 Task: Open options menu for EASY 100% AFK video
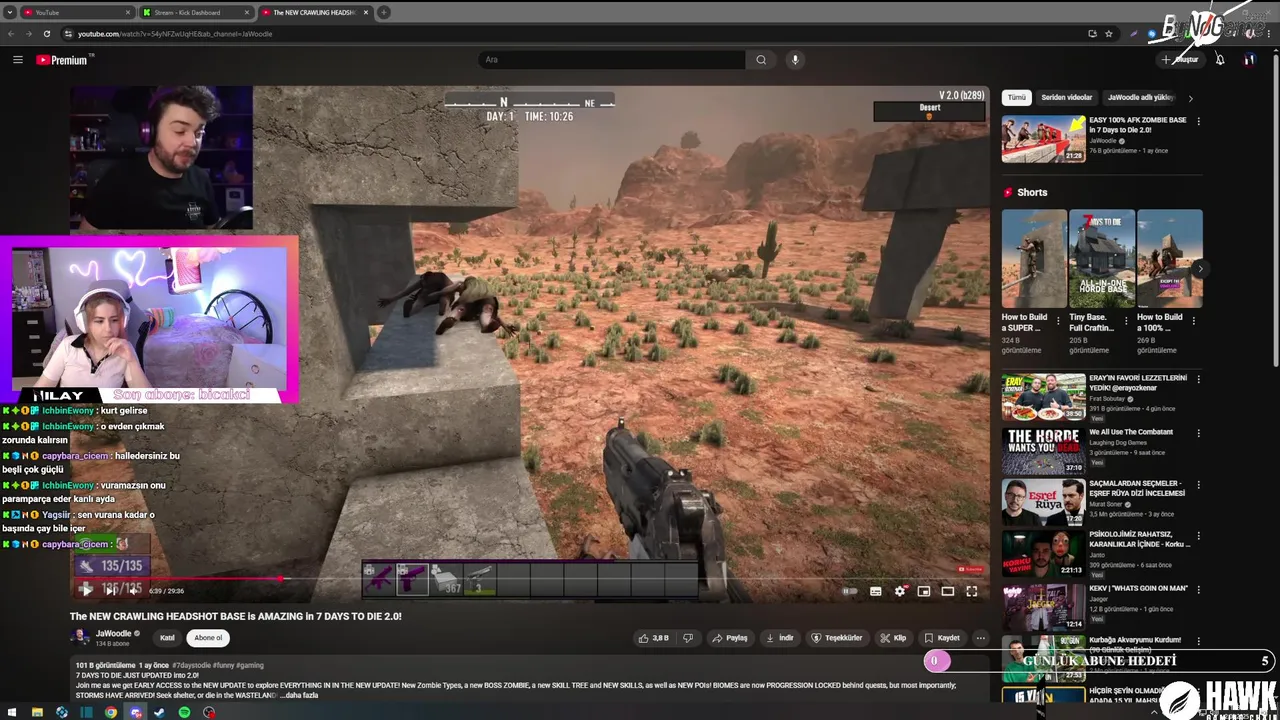pos(1198,122)
